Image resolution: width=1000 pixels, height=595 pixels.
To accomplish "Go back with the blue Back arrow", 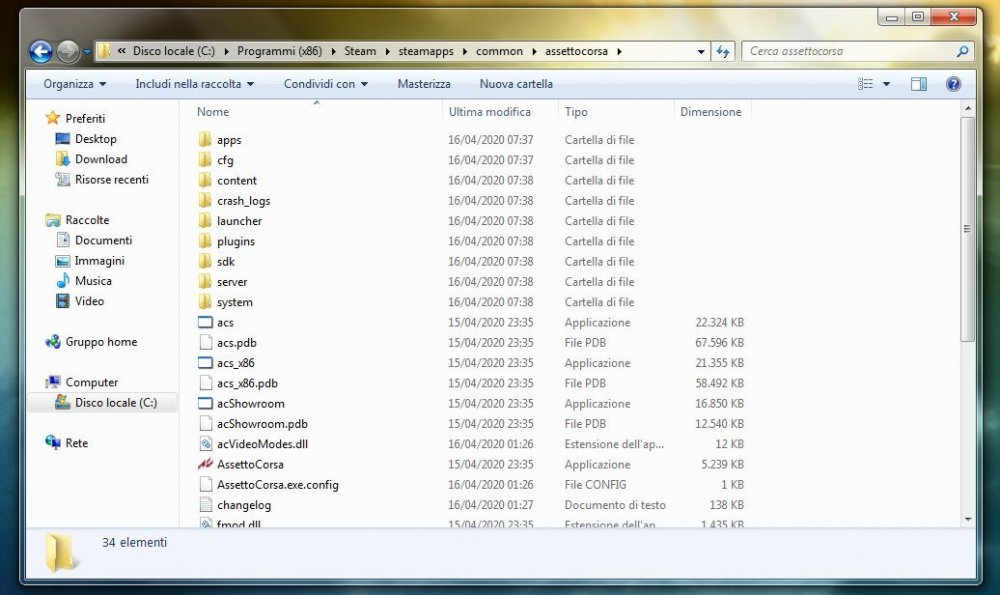I will pyautogui.click(x=41, y=52).
